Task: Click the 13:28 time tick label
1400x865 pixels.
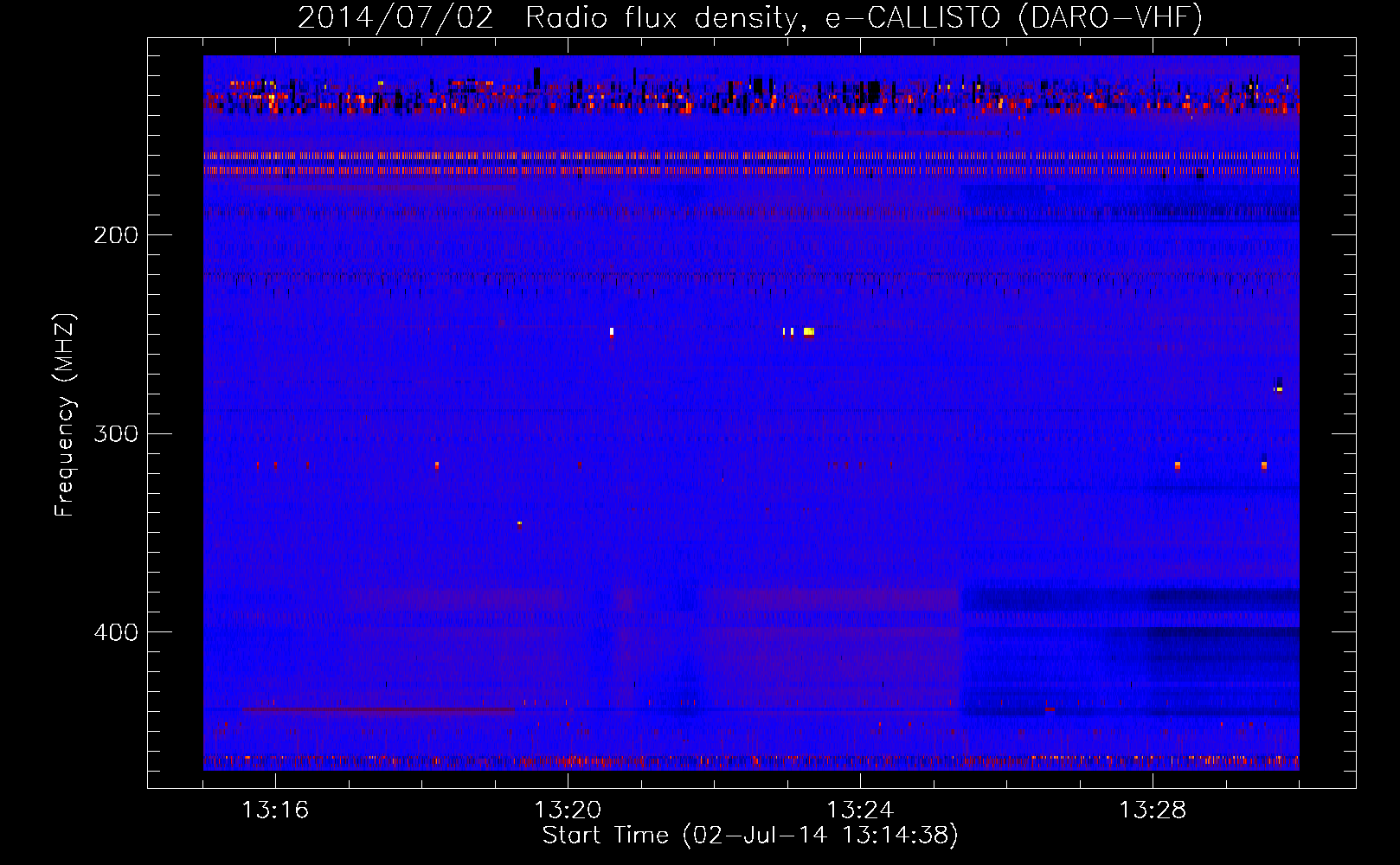Action: 1153,810
